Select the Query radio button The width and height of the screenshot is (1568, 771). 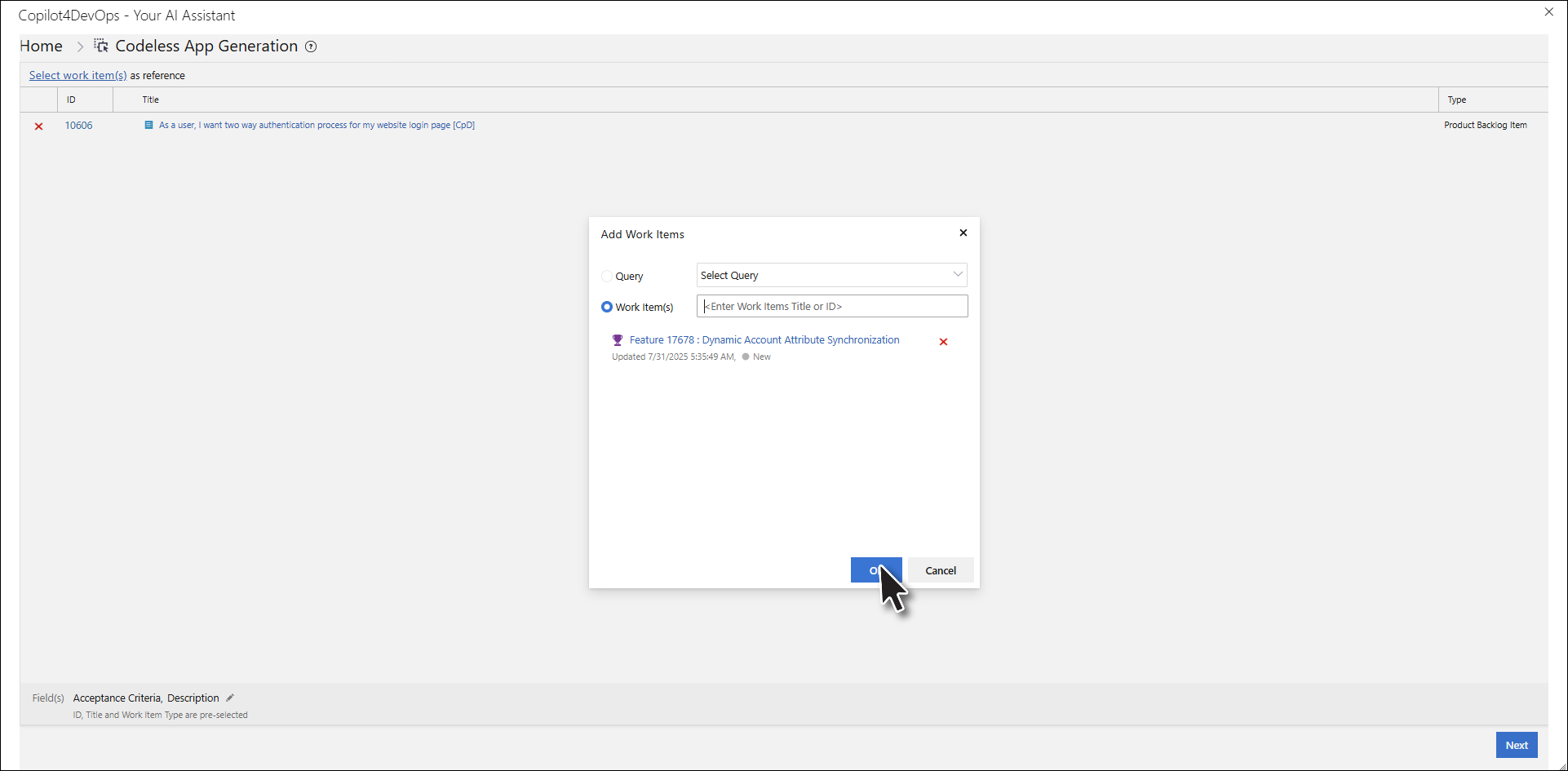(x=607, y=277)
